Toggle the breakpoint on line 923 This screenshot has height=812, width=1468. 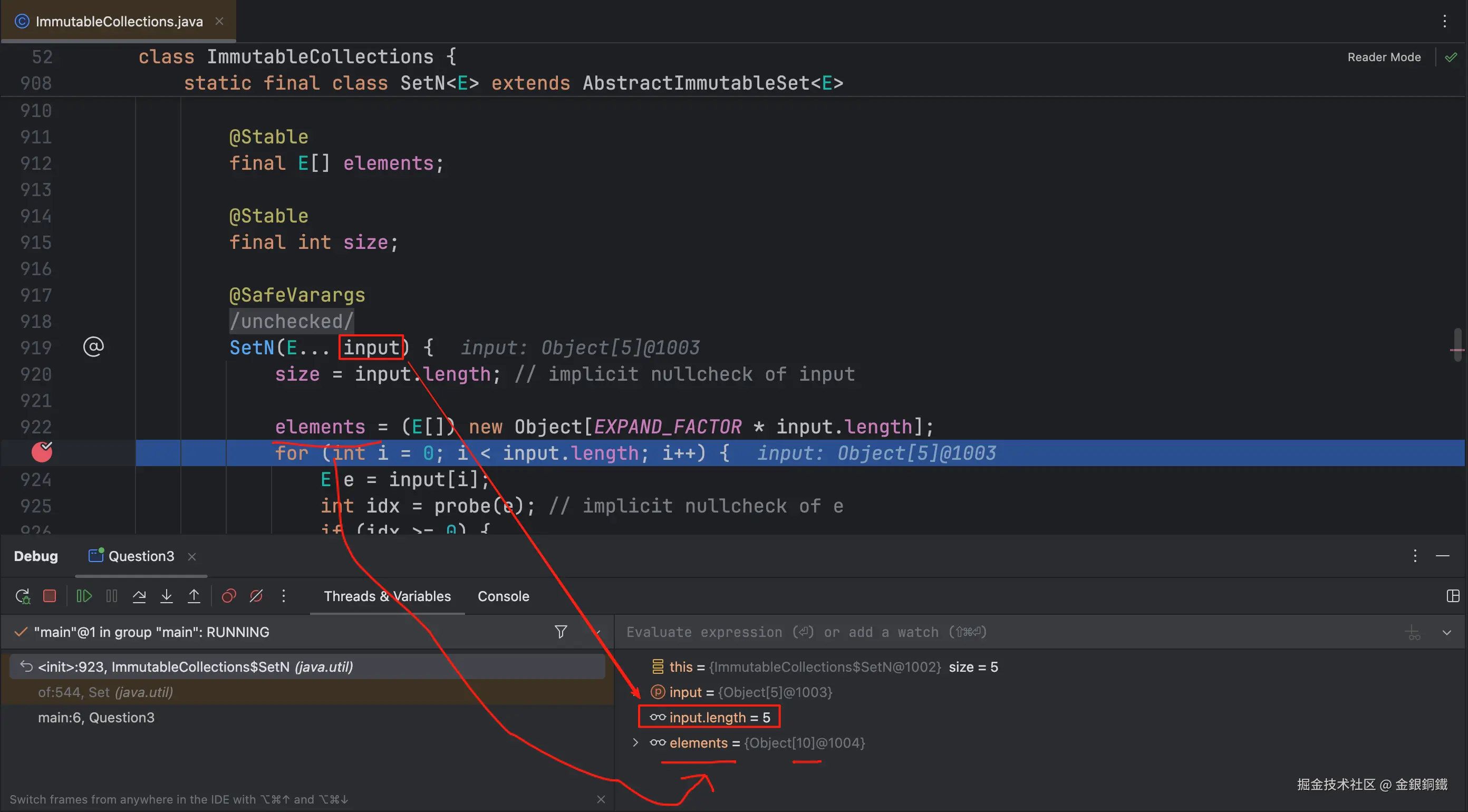[x=42, y=452]
